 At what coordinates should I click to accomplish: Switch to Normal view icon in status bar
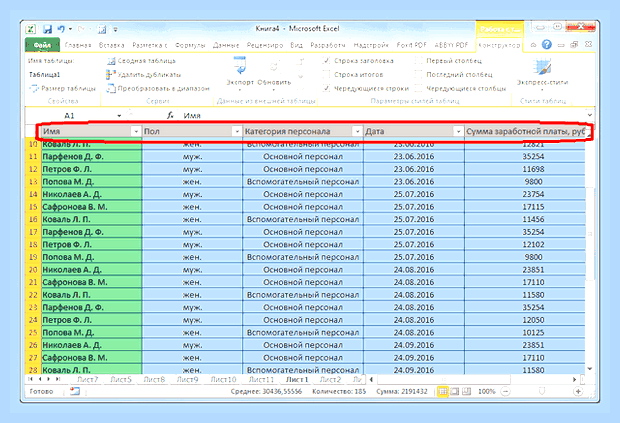443,391
